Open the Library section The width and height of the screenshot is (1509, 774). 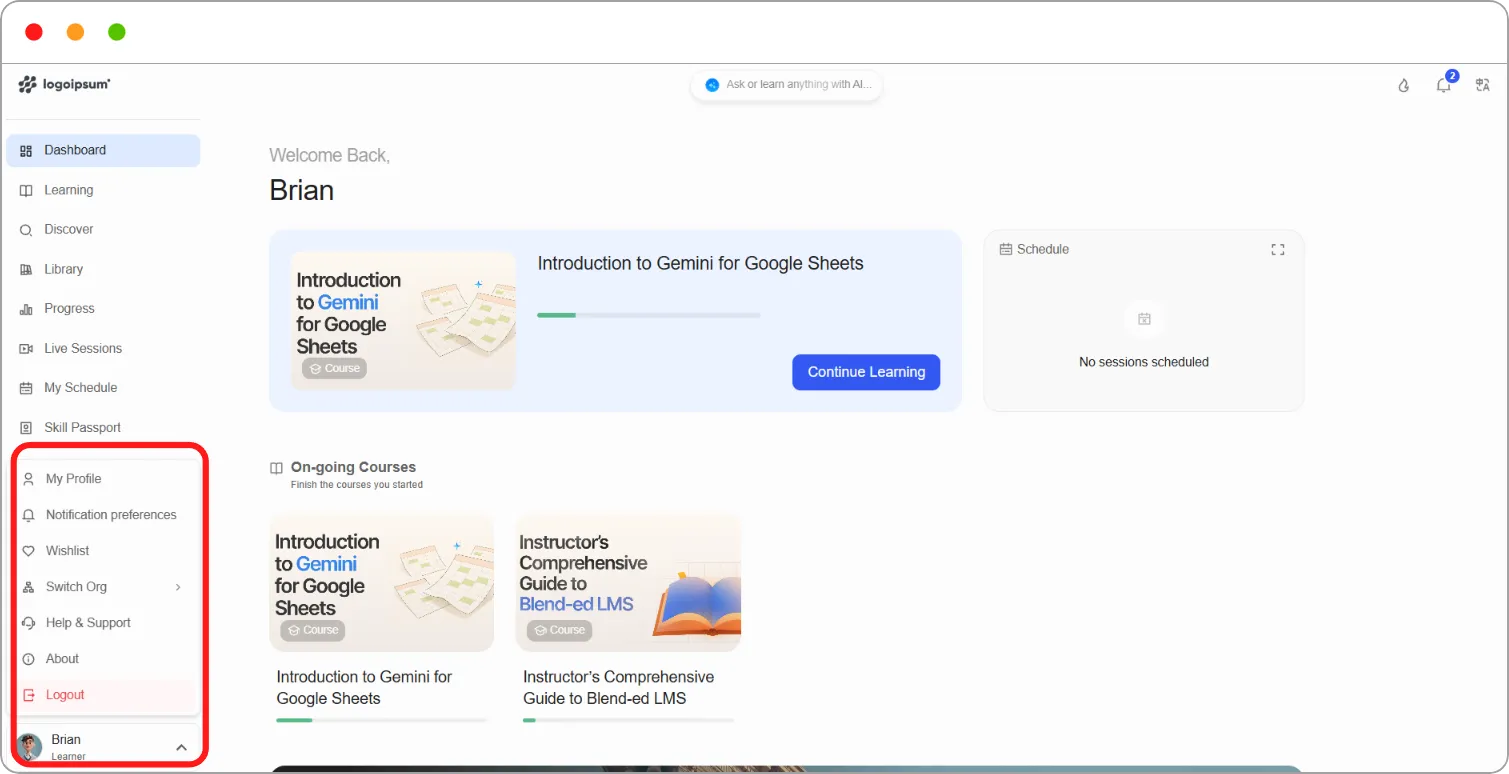tap(103, 269)
